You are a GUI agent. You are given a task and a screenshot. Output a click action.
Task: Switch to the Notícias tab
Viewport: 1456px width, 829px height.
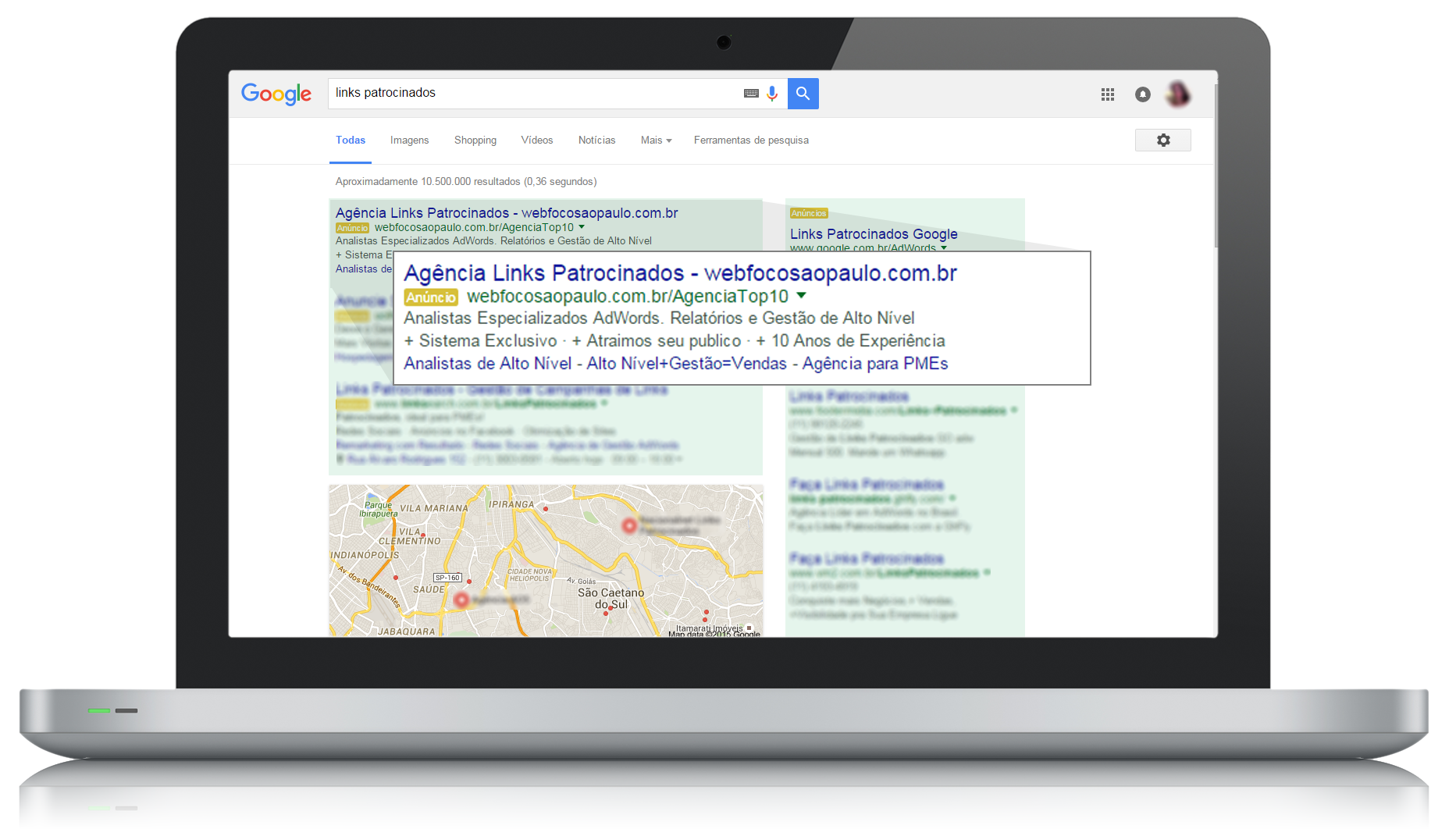click(x=596, y=141)
